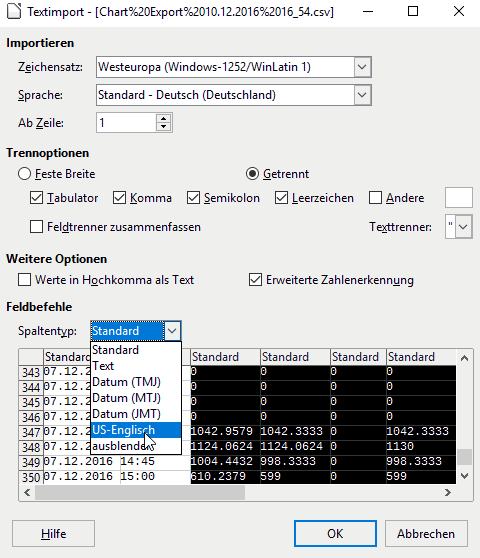Click the horizontal scrollbar thumb

coord(140,493)
